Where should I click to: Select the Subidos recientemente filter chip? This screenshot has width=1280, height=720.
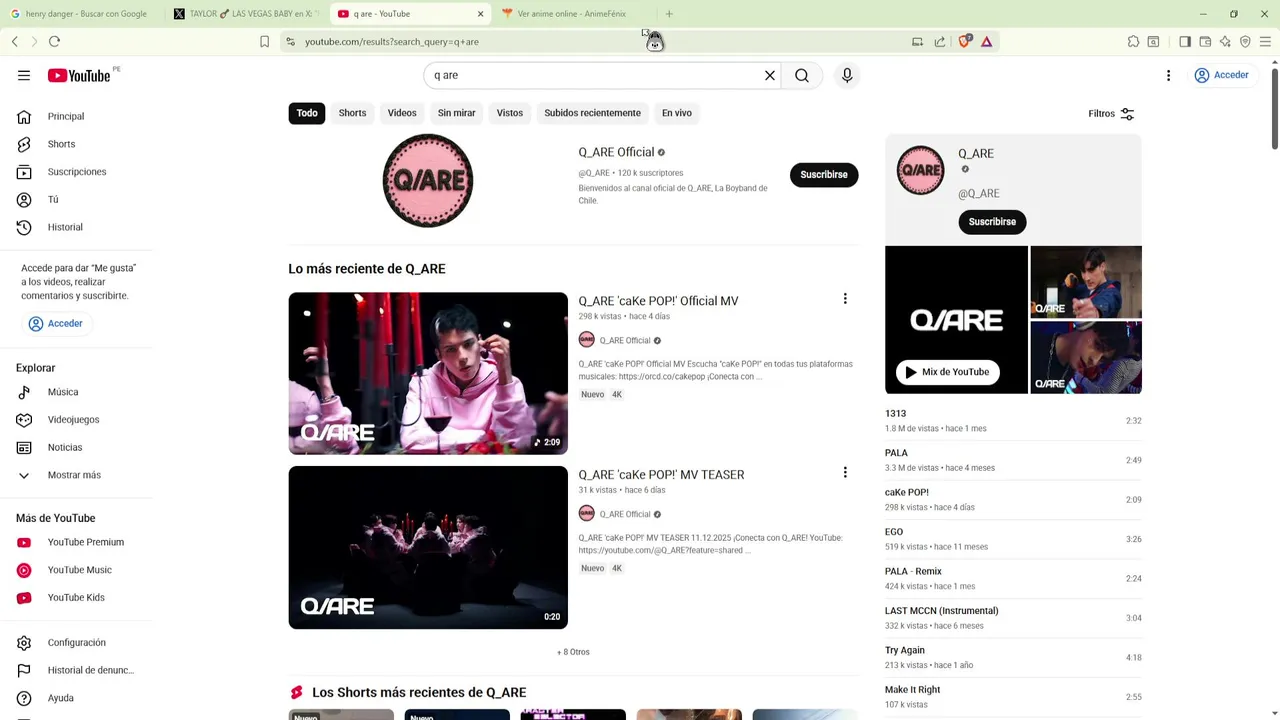tap(592, 113)
